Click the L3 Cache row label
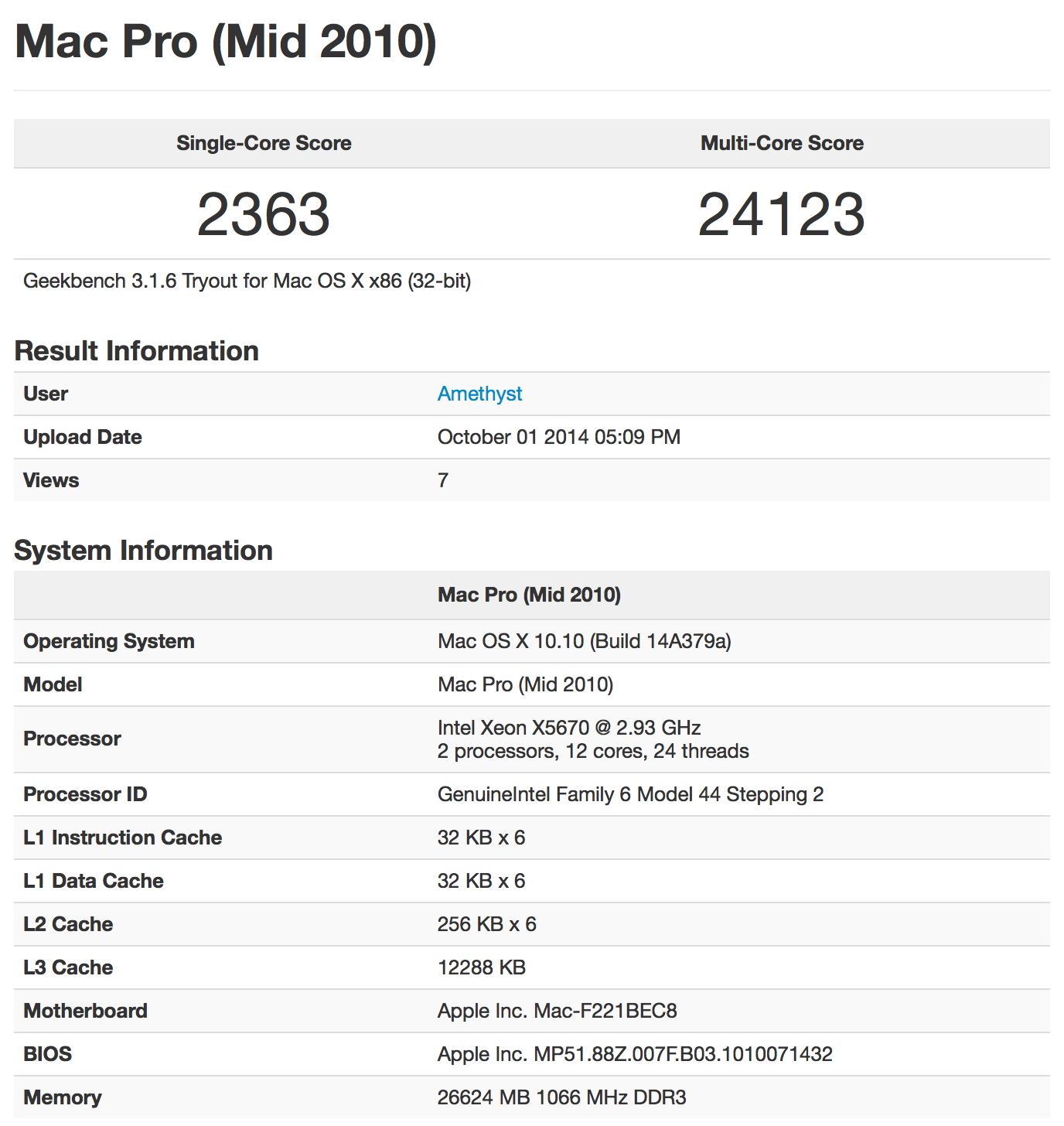The image size is (1064, 1126). pyautogui.click(x=68, y=967)
